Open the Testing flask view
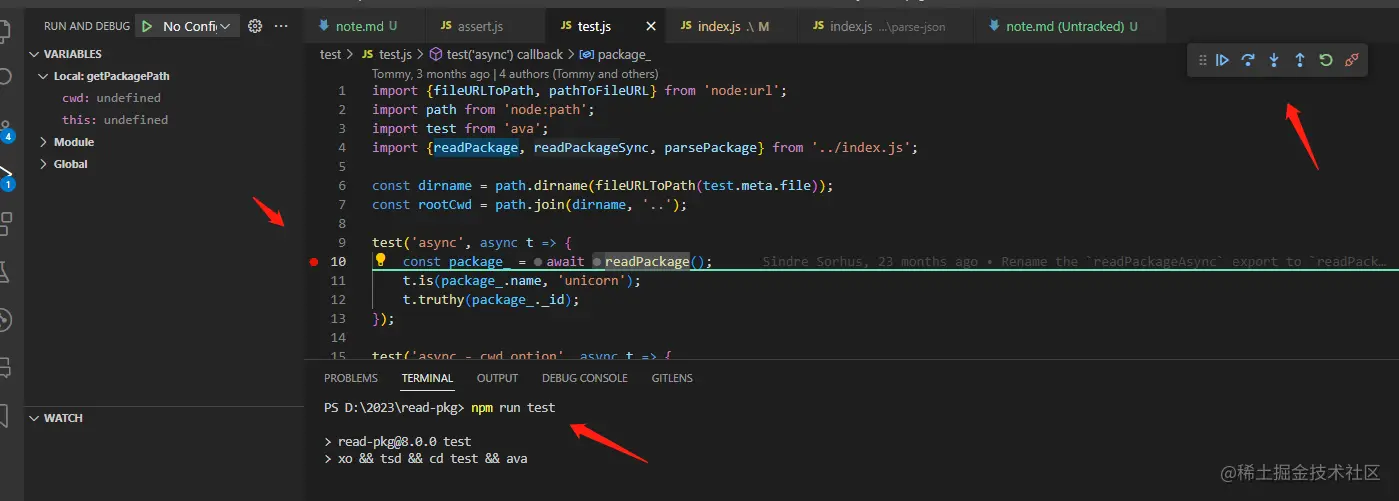This screenshot has height=501, width=1399. pyautogui.click(x=6, y=271)
